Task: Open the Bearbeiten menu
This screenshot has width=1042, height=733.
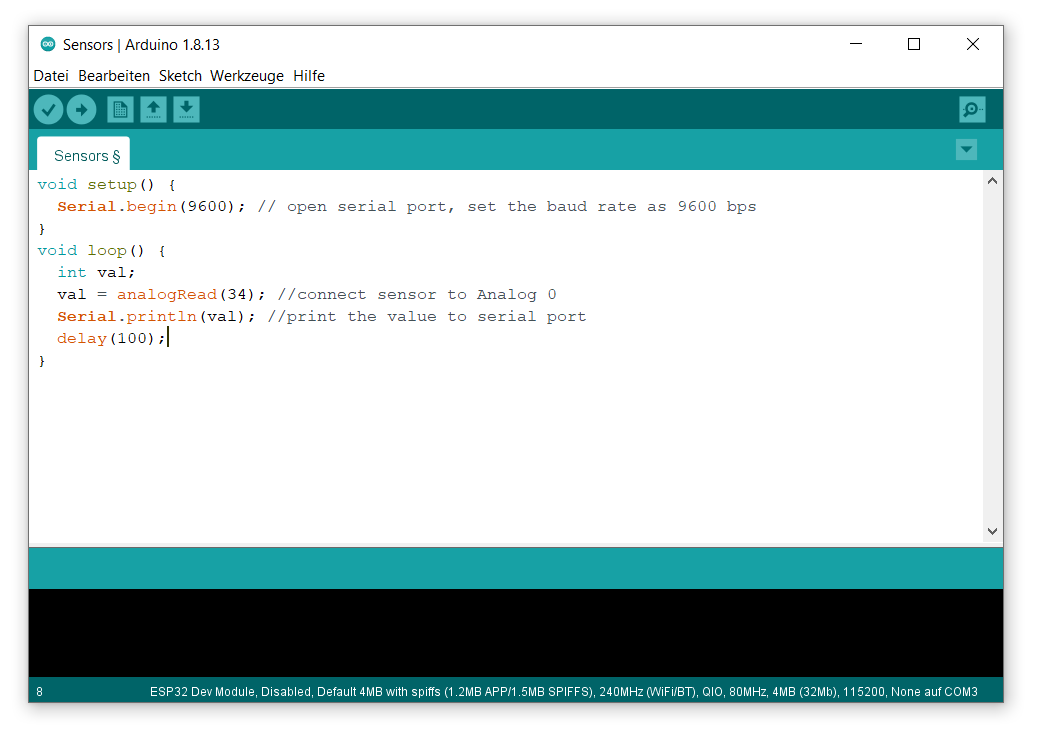Action: point(114,76)
